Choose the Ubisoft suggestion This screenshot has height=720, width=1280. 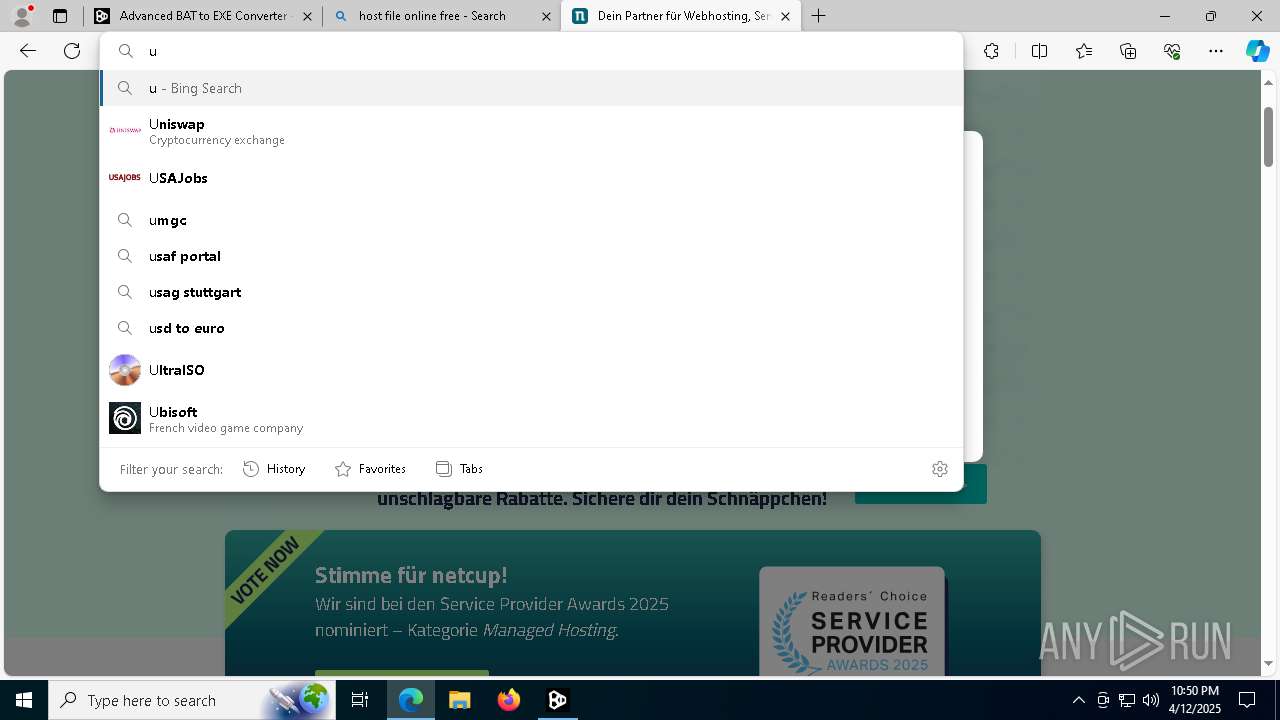click(531, 419)
